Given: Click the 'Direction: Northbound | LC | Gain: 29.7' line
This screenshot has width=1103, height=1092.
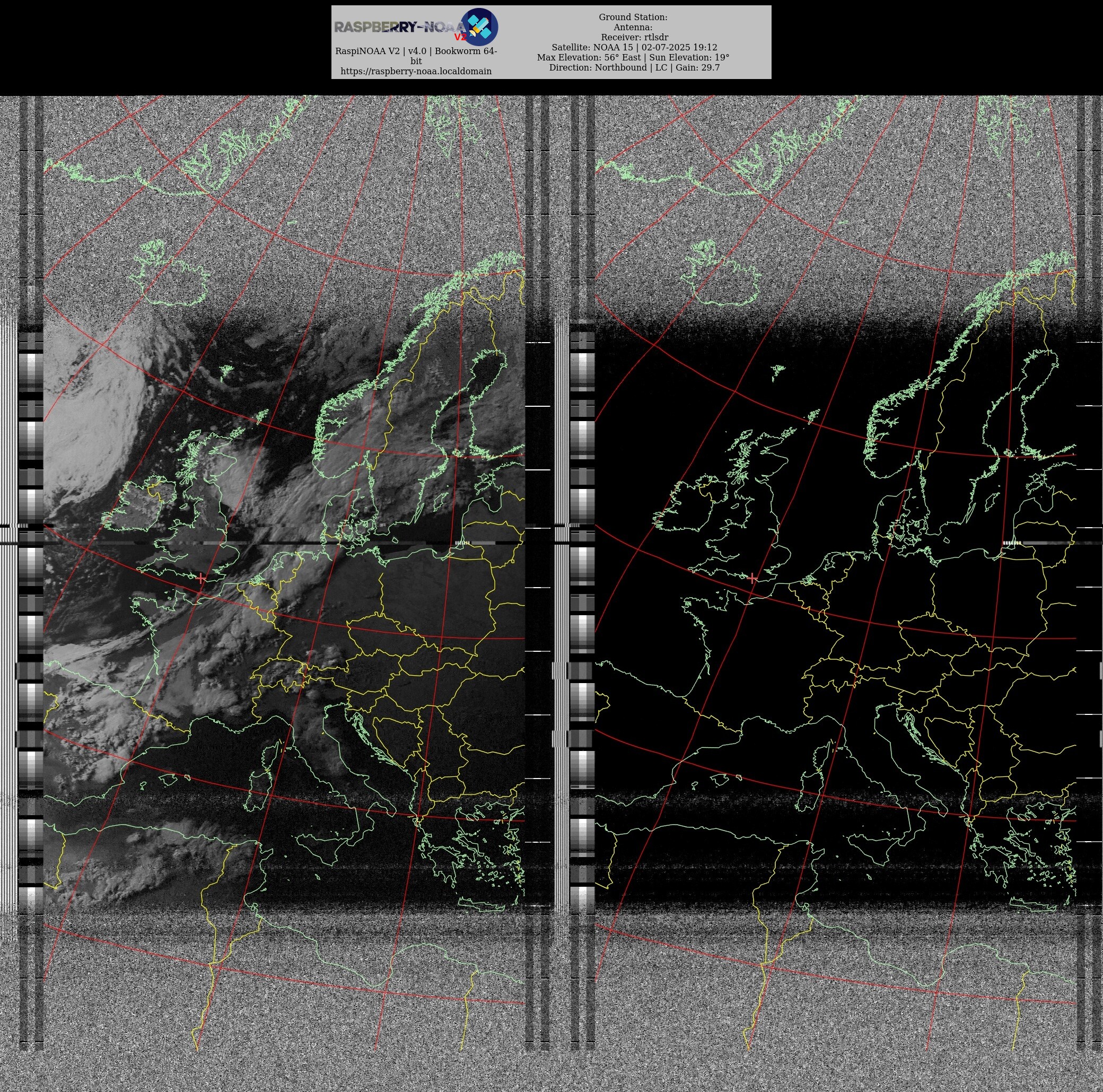Looking at the screenshot, I should [x=634, y=67].
